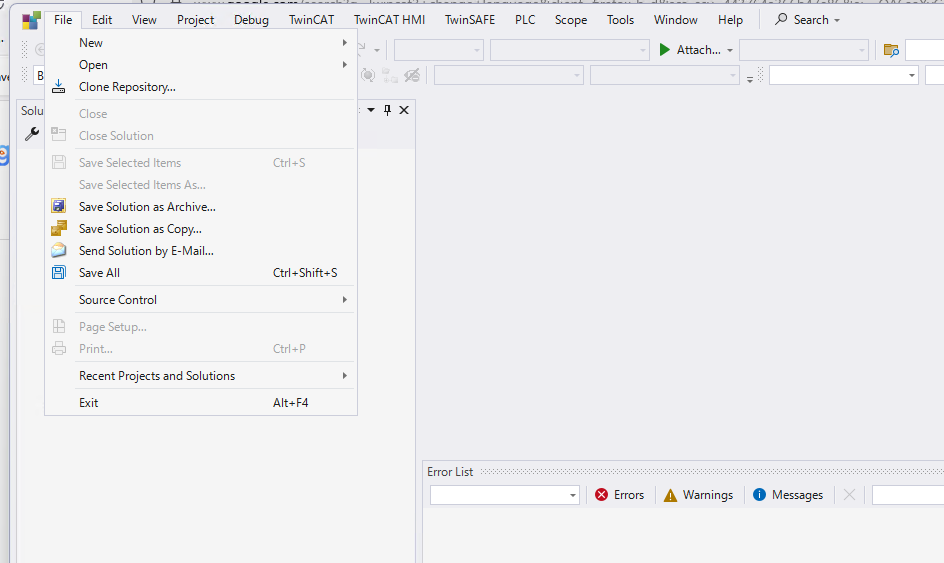Click the Error List search input field
Screen dimensions: 944x563
point(905,495)
